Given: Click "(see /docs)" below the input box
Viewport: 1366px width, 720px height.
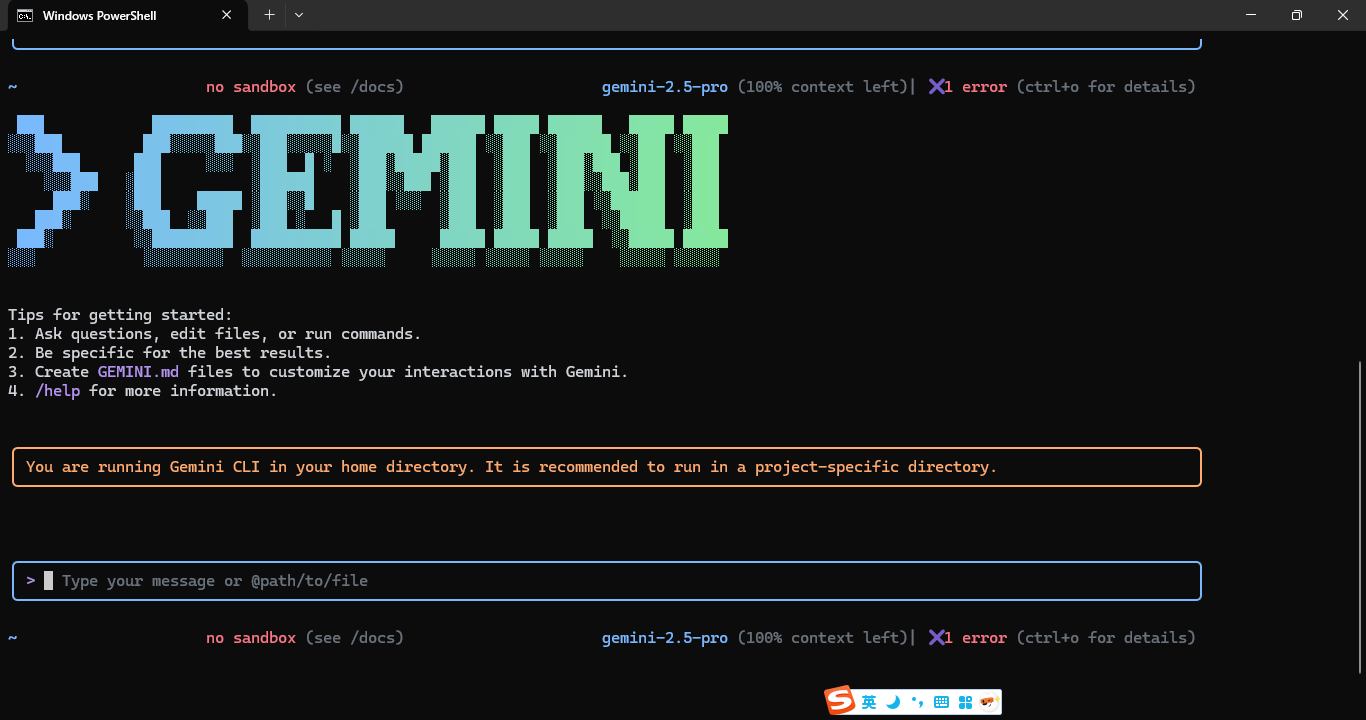Looking at the screenshot, I should point(354,638).
